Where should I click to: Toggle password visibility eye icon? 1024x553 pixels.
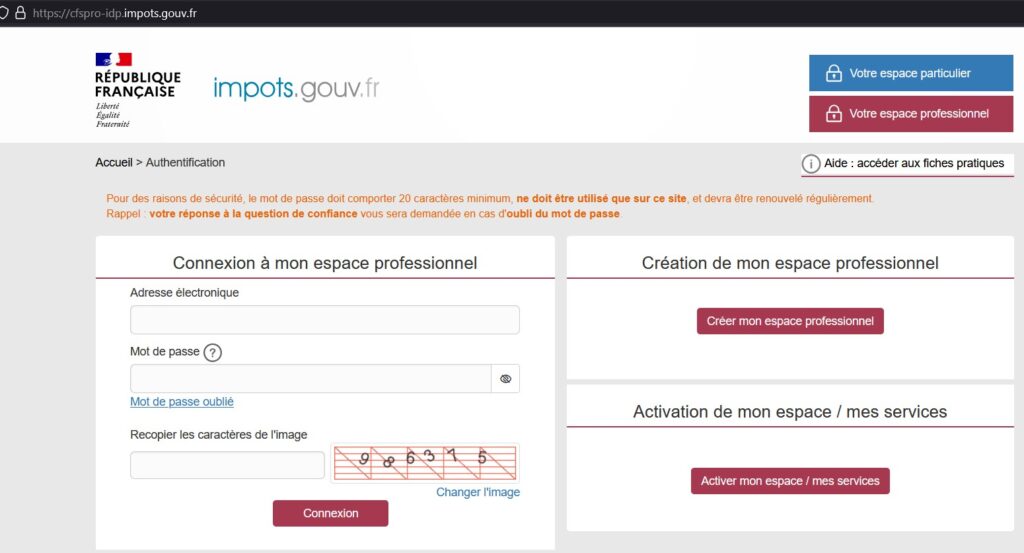pyautogui.click(x=505, y=379)
